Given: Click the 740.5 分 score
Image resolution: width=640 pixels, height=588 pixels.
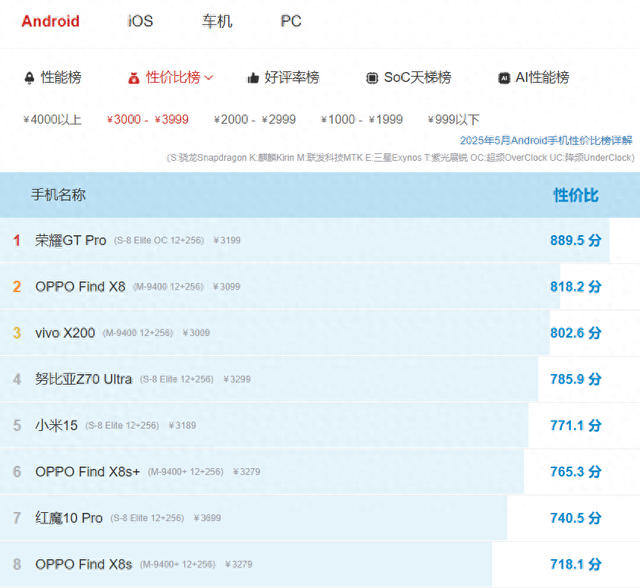Looking at the screenshot, I should (x=576, y=518).
